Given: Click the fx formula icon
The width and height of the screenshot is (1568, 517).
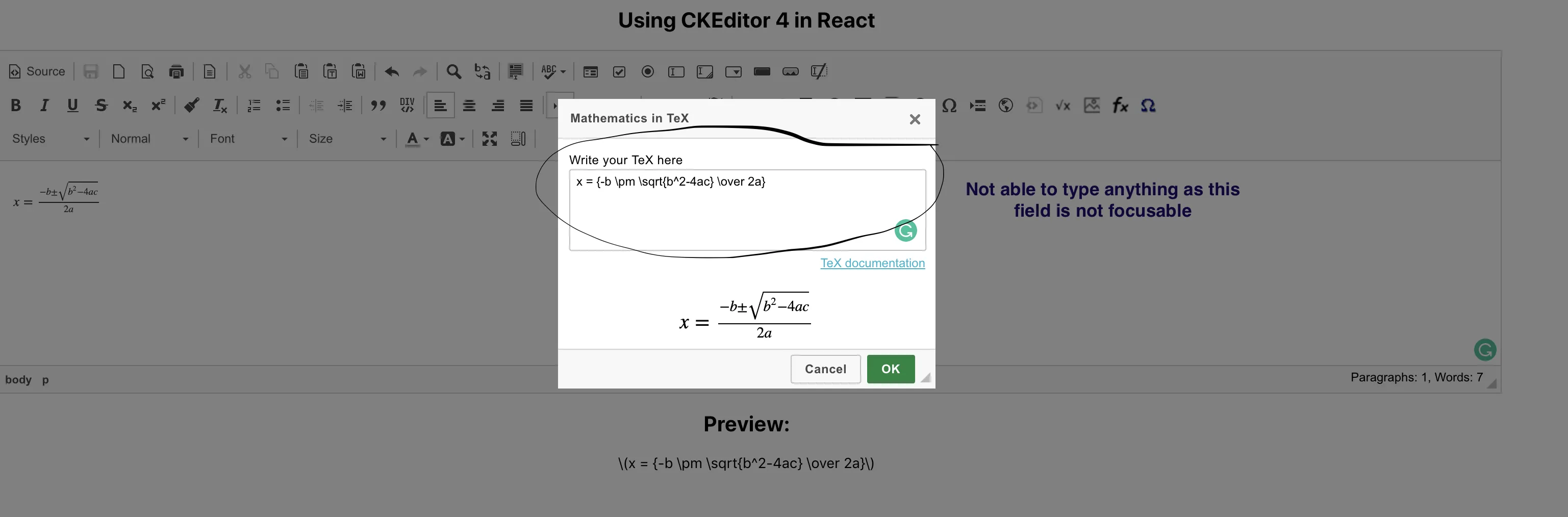Looking at the screenshot, I should [1120, 105].
